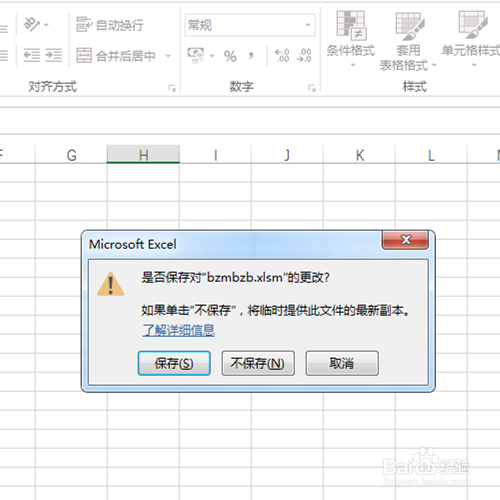Select column G header
This screenshot has width=500, height=500.
click(x=71, y=155)
